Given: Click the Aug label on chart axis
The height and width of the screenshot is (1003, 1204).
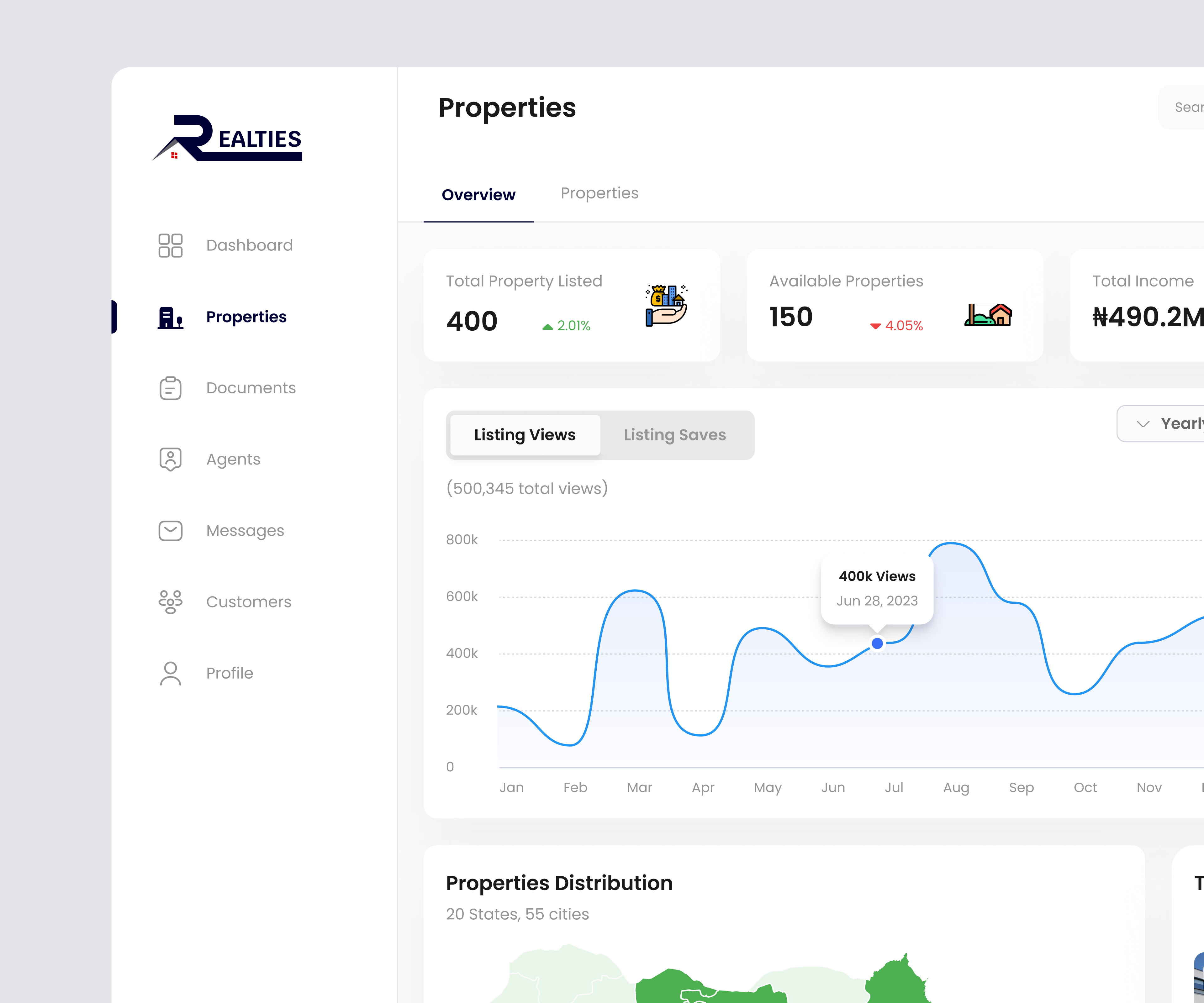Looking at the screenshot, I should [x=956, y=788].
